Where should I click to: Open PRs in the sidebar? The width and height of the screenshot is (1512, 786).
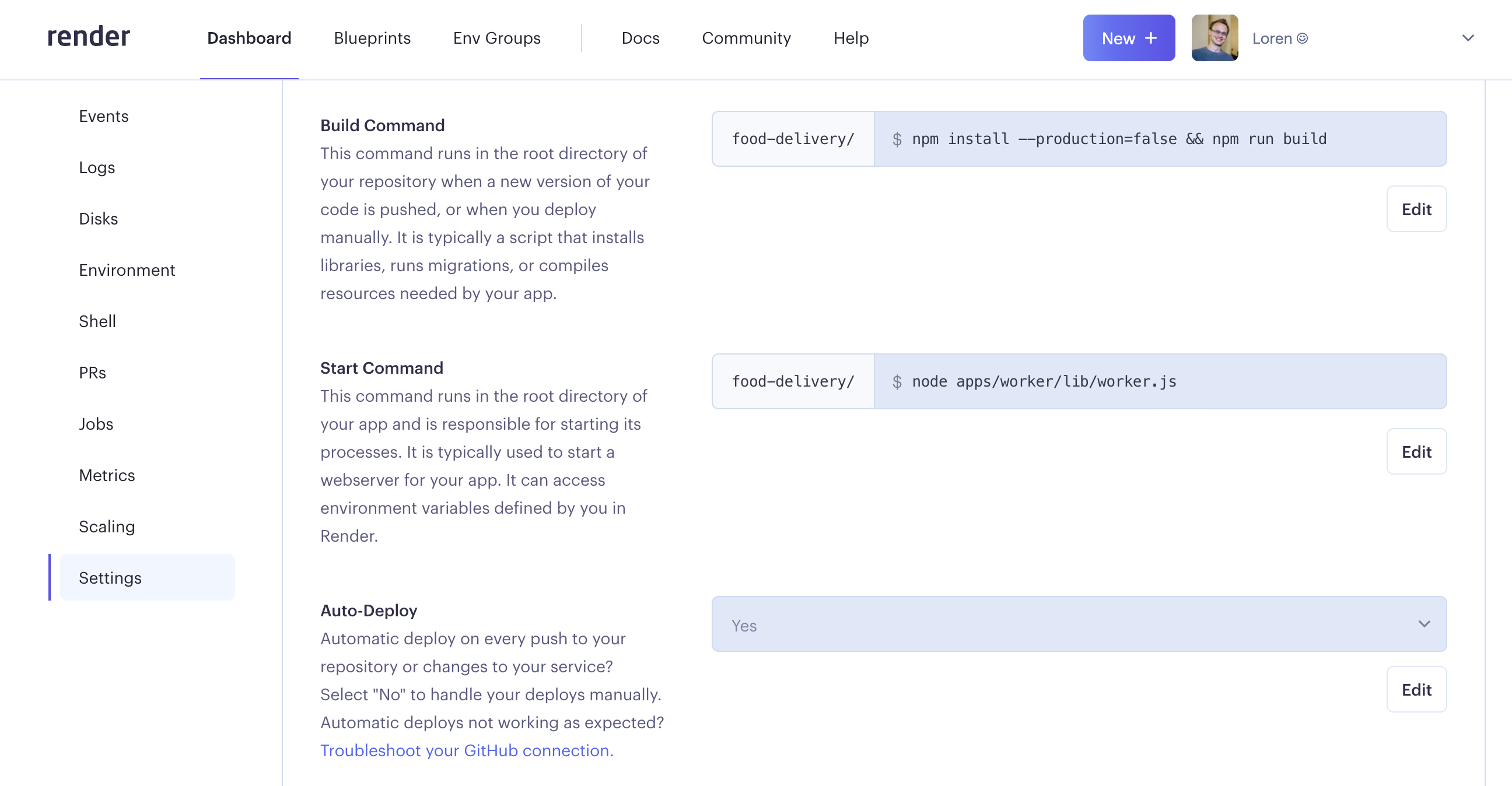(x=92, y=373)
